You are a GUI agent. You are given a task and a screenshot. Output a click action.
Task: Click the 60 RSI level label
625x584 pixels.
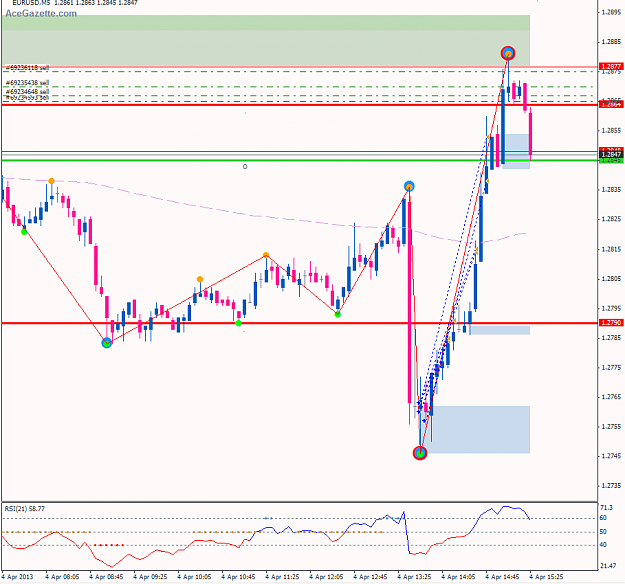click(603, 518)
